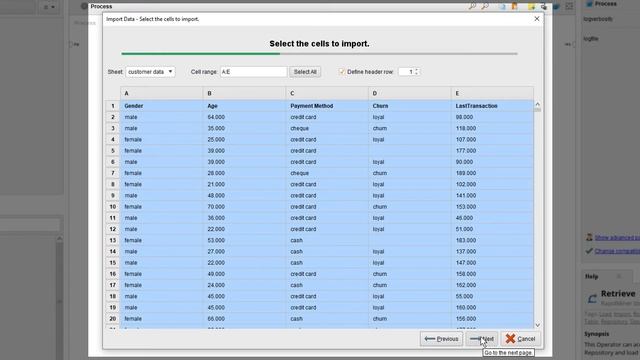Click the yellow note icon in Process toolbar
The width and height of the screenshot is (640, 360).
531,6
